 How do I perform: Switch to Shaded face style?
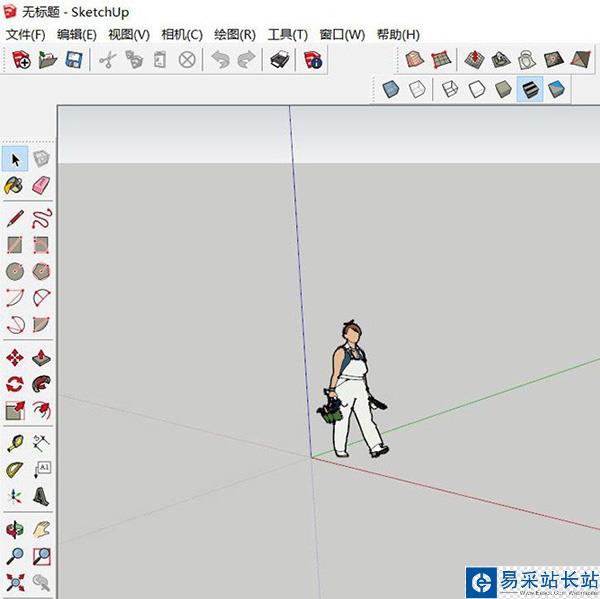503,89
